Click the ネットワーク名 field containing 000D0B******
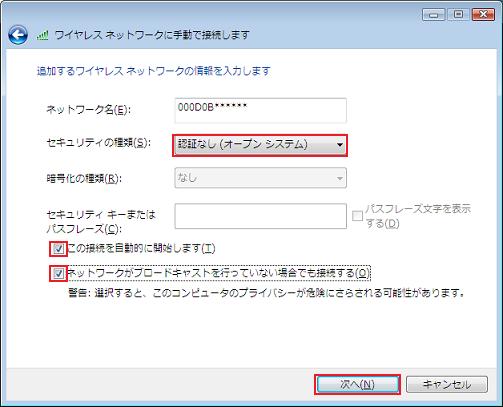This screenshot has width=503, height=407. pos(260,111)
